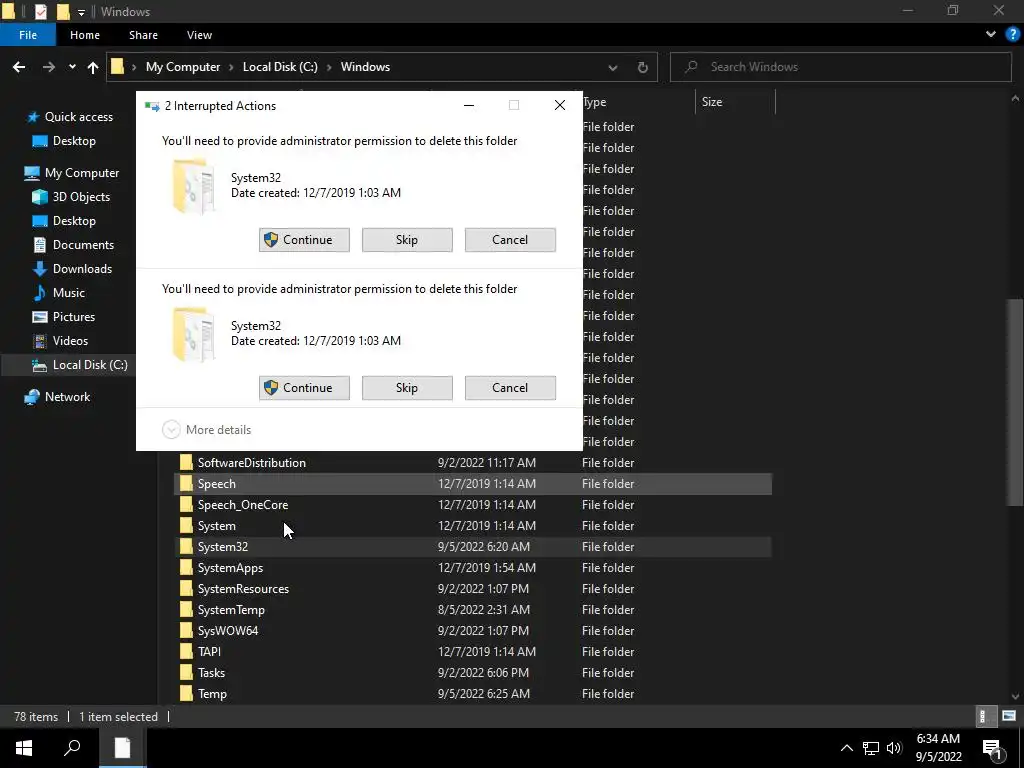Open the File menu tab
The height and width of the screenshot is (768, 1024).
click(27, 35)
